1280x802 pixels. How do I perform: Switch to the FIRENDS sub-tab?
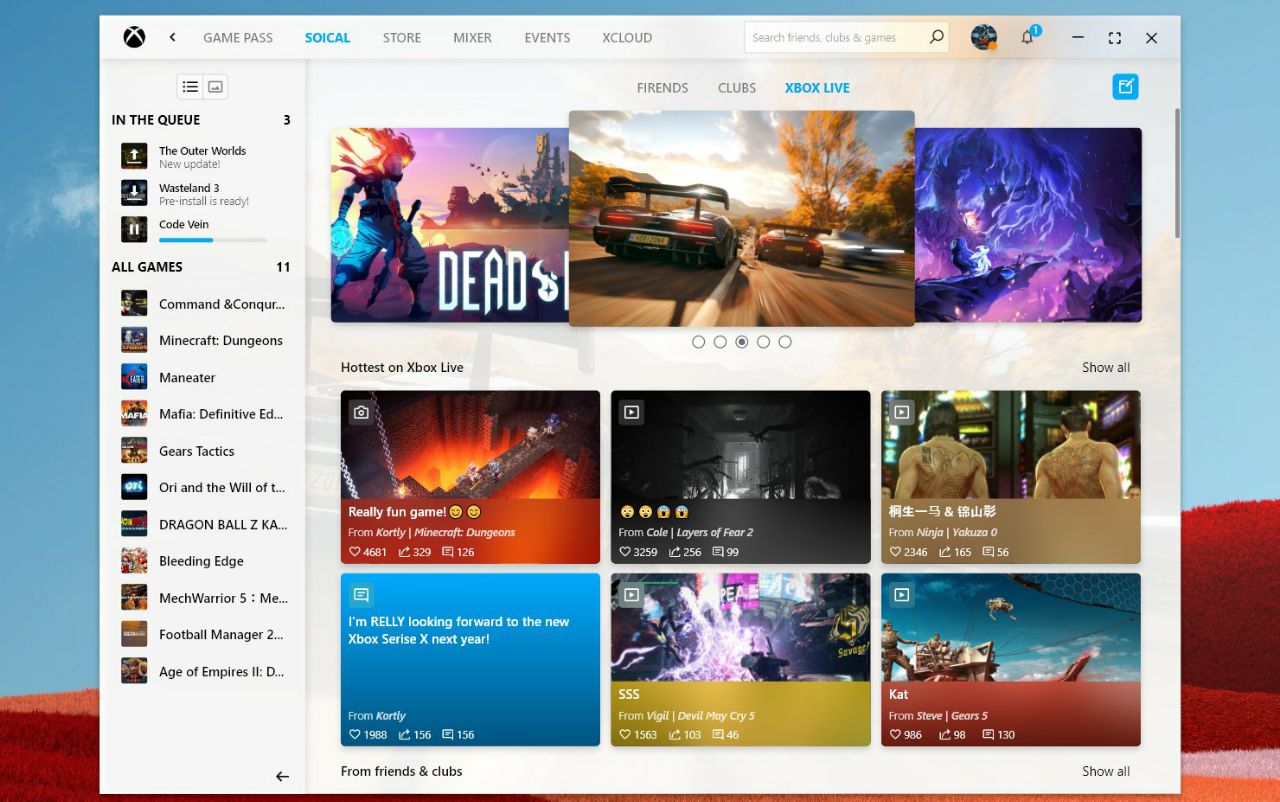[x=662, y=88]
